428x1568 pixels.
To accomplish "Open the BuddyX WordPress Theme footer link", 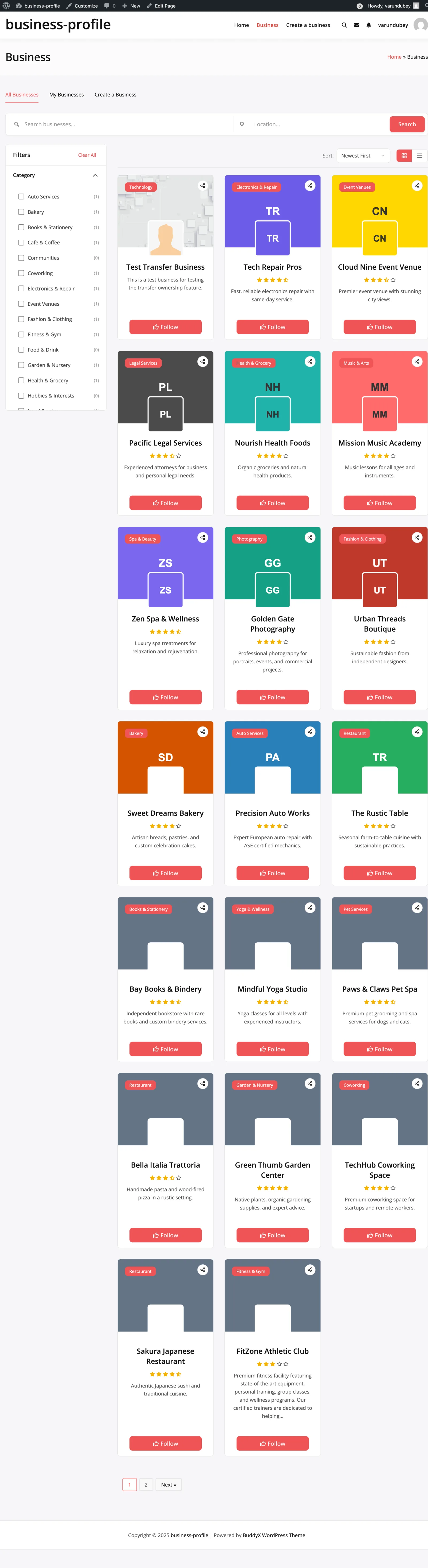I will [x=274, y=1535].
